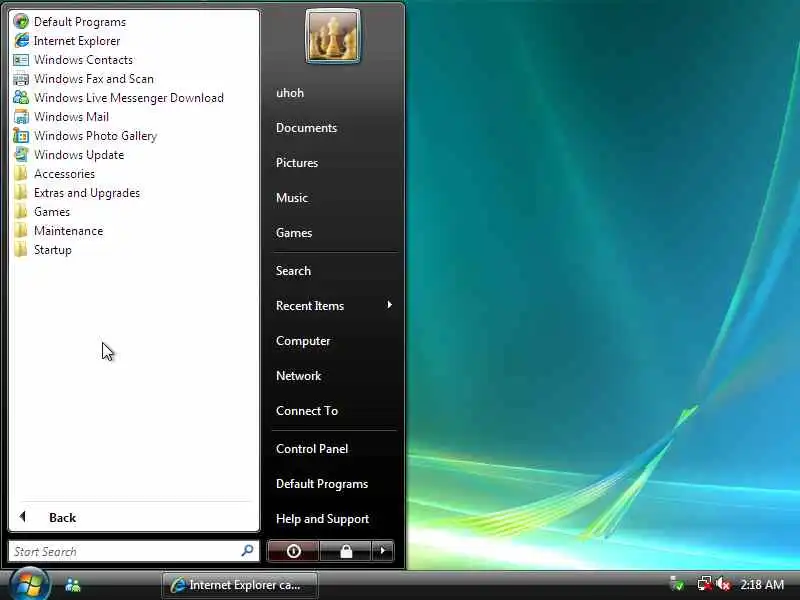Expand the Recent Items submenu arrow
The width and height of the screenshot is (800, 600).
[x=390, y=305]
